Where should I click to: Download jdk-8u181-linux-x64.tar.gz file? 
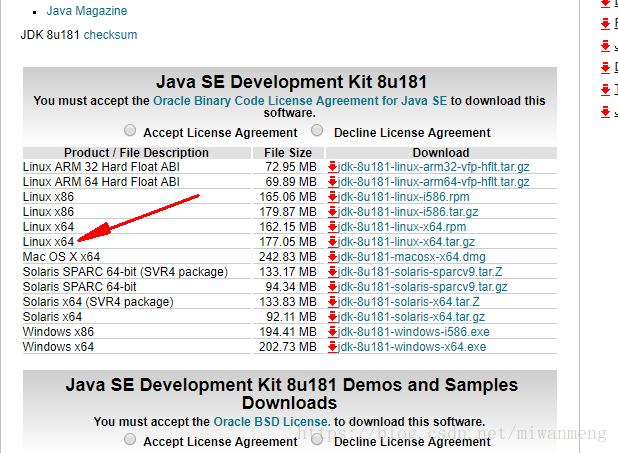pyautogui.click(x=406, y=242)
